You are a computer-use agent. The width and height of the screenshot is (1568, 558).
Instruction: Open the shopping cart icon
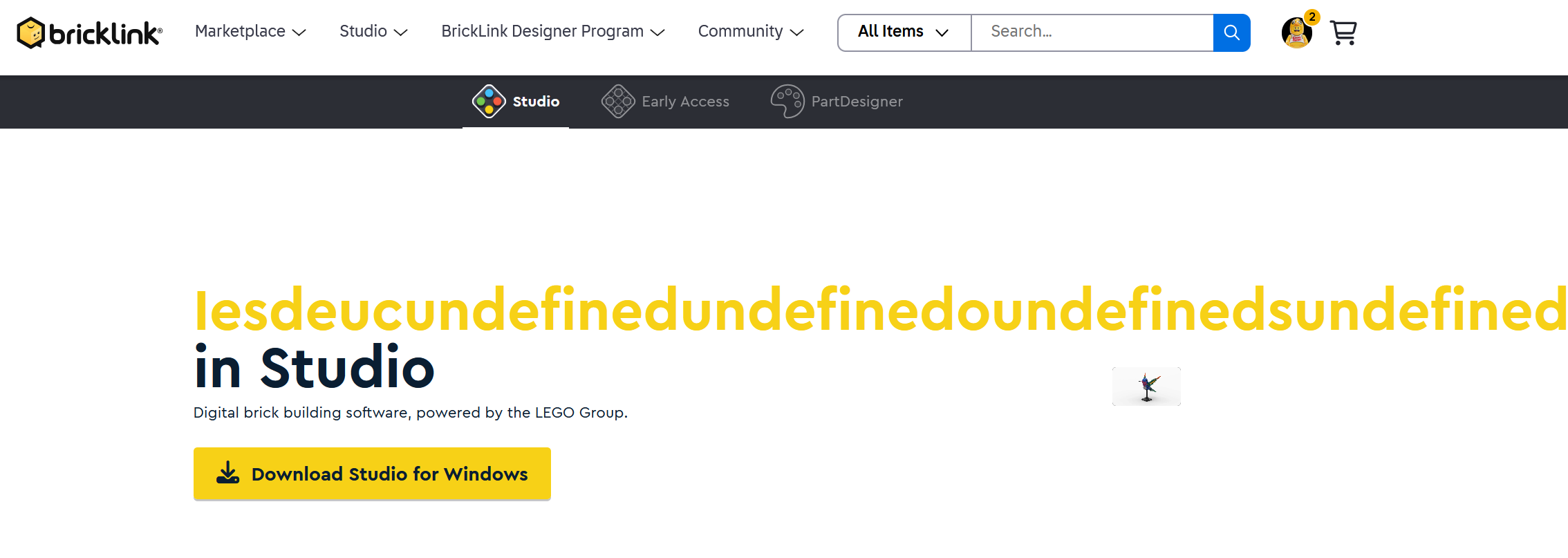(x=1343, y=32)
